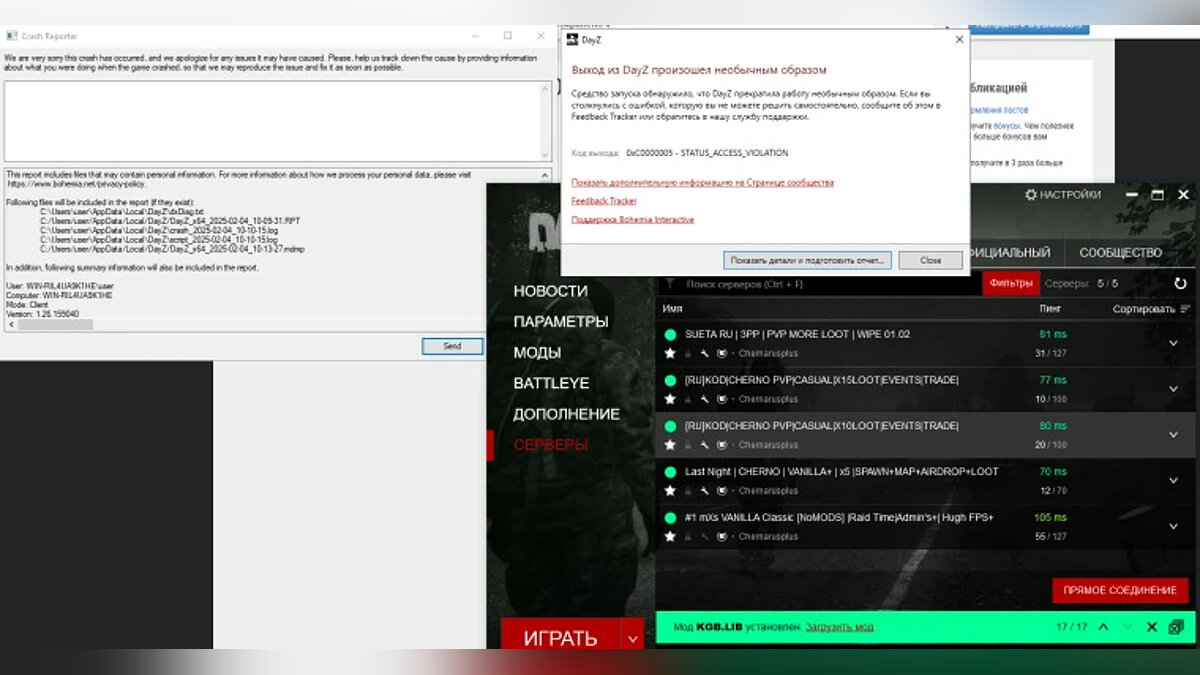The height and width of the screenshot is (675, 1200).
Task: Click the copy-stack icon in notification bar
Action: (x=1176, y=627)
